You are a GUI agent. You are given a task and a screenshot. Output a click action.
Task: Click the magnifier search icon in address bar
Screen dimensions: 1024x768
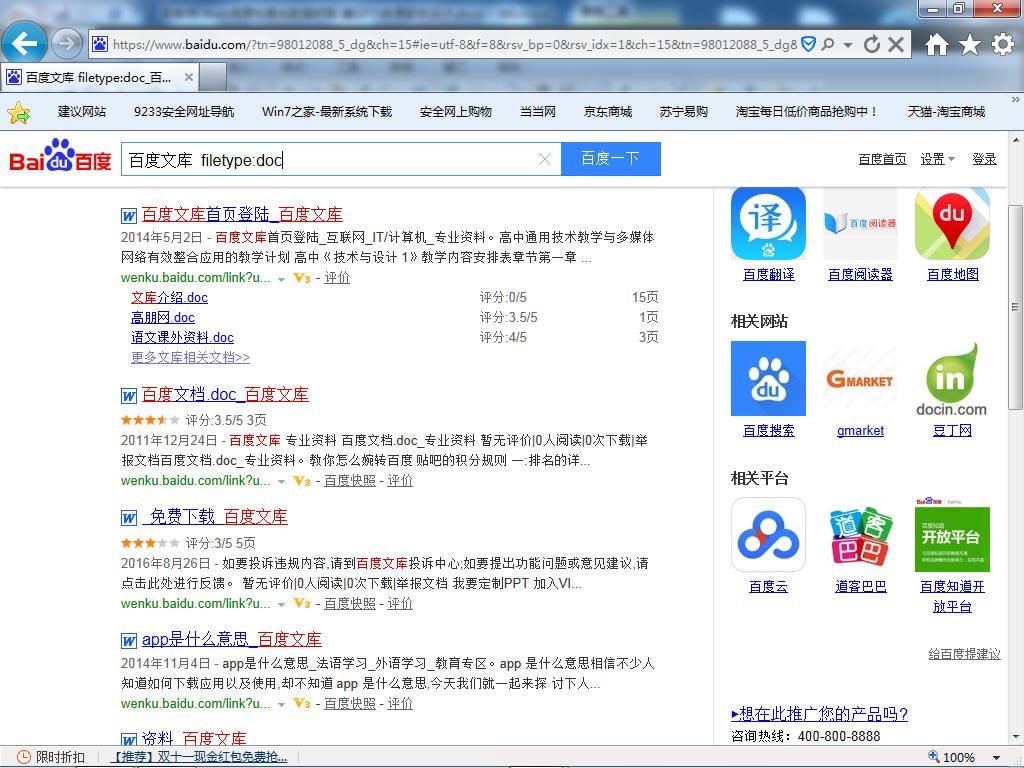[x=827, y=44]
